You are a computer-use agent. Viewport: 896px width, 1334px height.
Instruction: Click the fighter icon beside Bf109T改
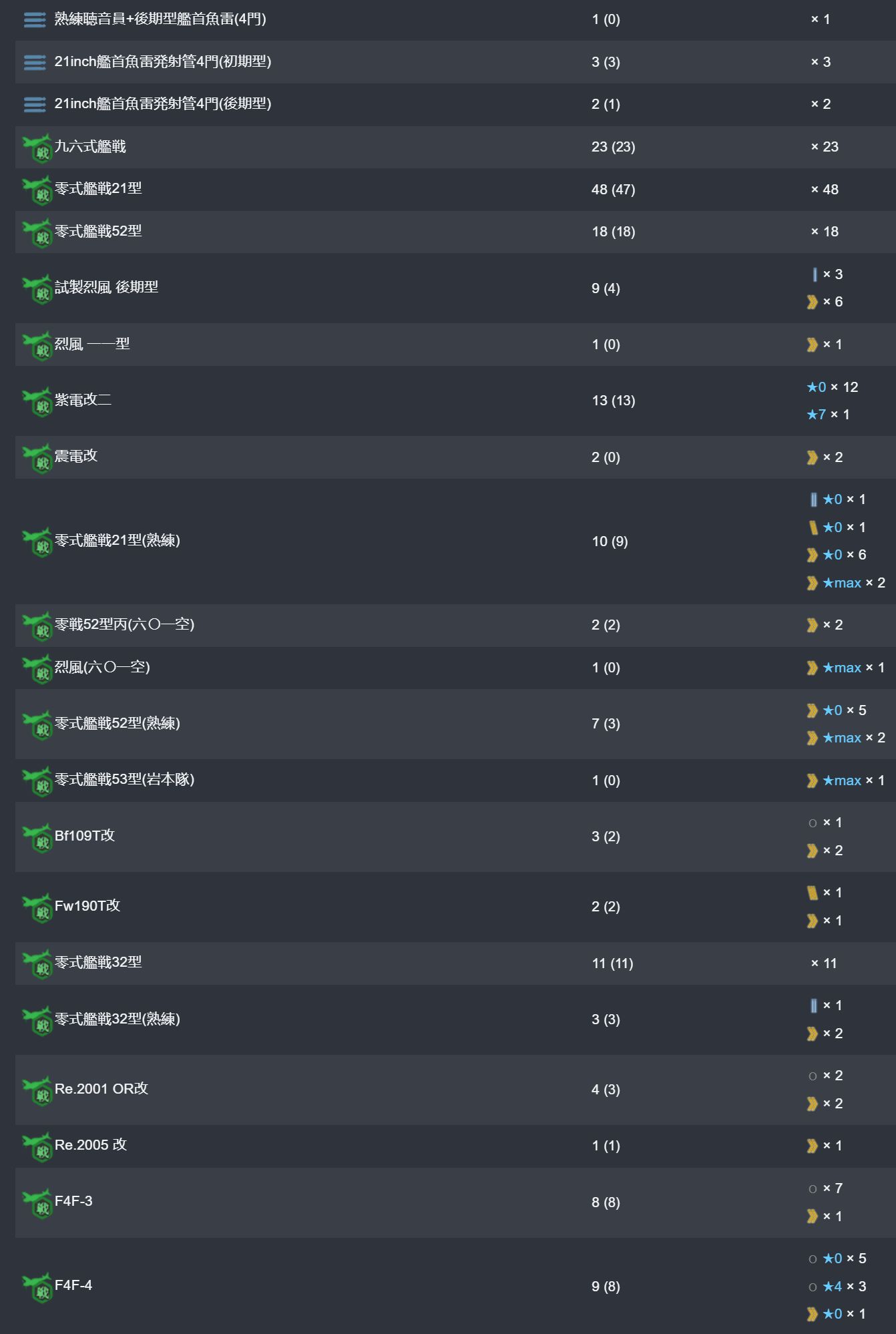(37, 837)
